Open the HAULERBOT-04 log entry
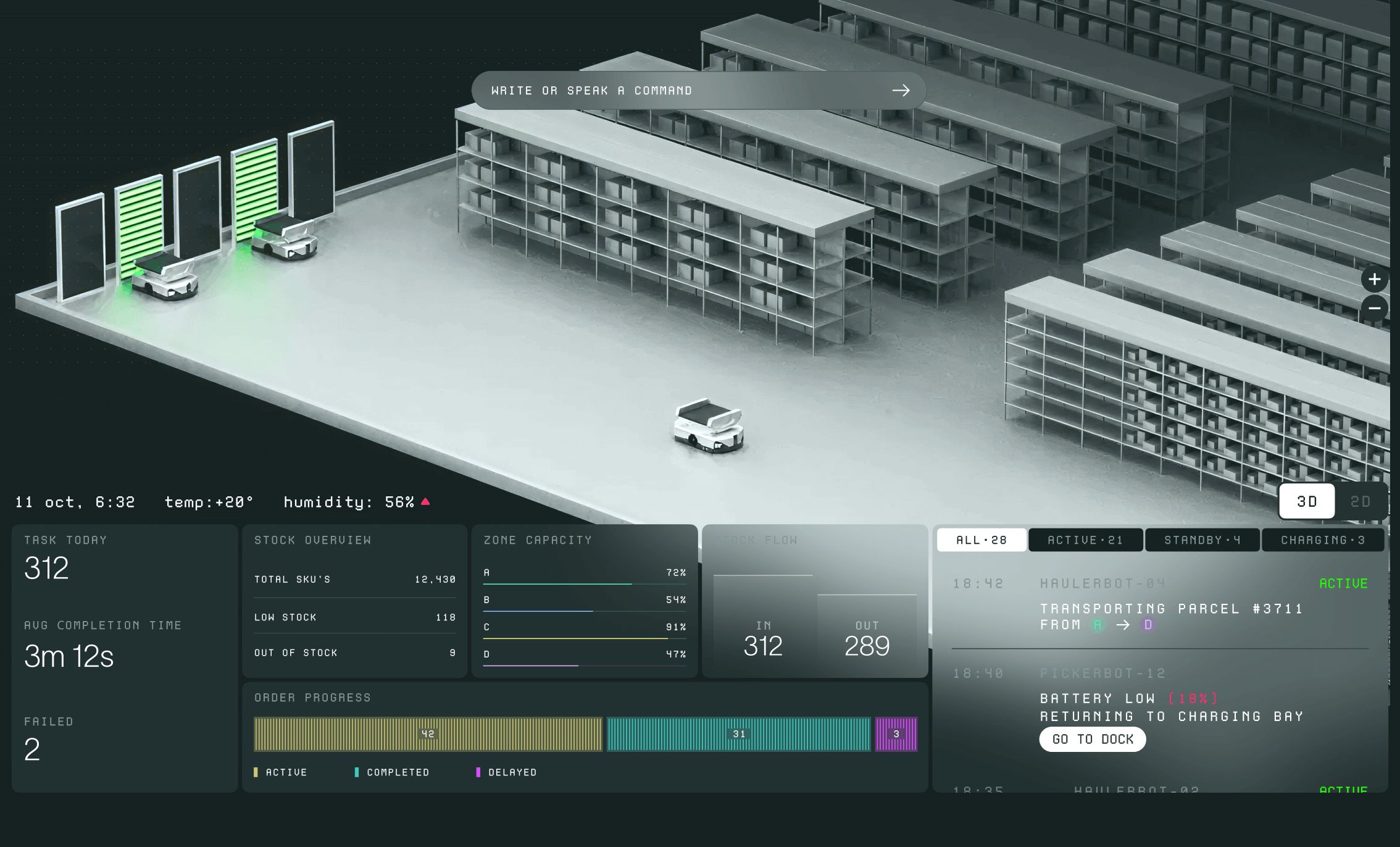Screen dimensions: 1400x847 click(x=1102, y=583)
